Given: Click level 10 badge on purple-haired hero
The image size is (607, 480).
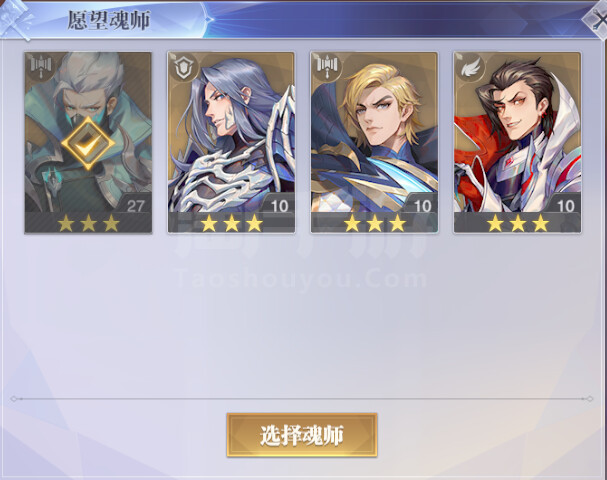Looking at the screenshot, I should click(279, 205).
